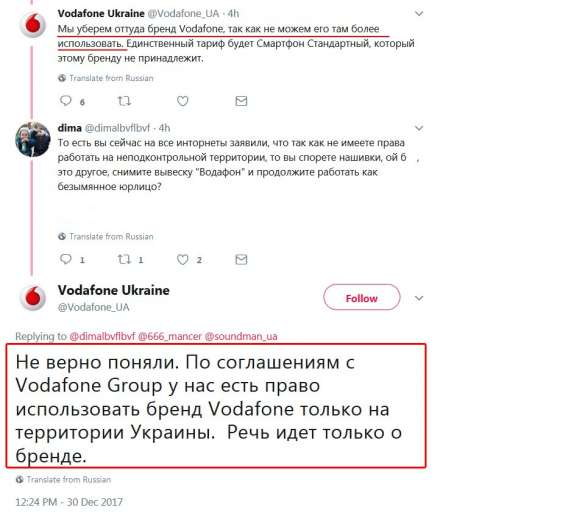Translate the first Vodafone tweet from Russian
The image size is (585, 516).
[106, 78]
